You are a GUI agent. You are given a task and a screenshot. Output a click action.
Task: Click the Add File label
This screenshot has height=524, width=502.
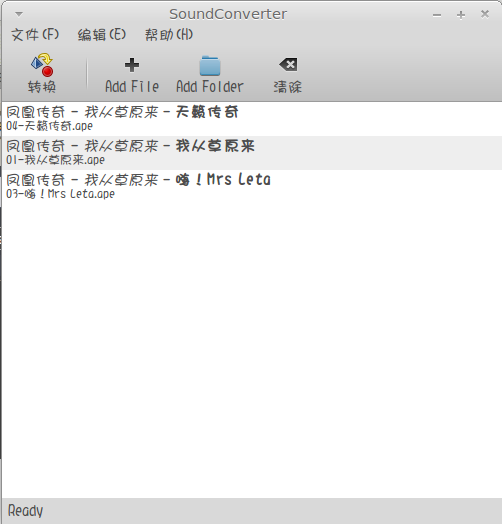pos(132,87)
